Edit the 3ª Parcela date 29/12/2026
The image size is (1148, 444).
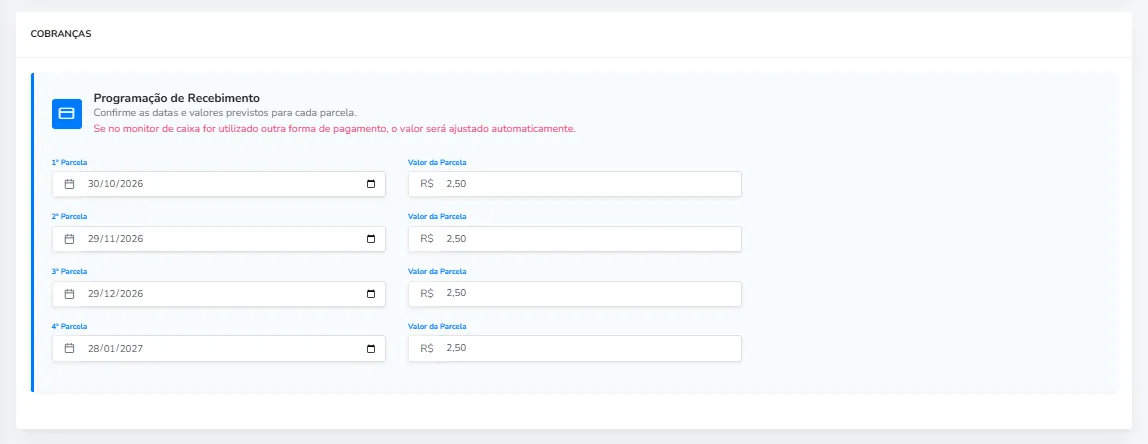coord(218,294)
